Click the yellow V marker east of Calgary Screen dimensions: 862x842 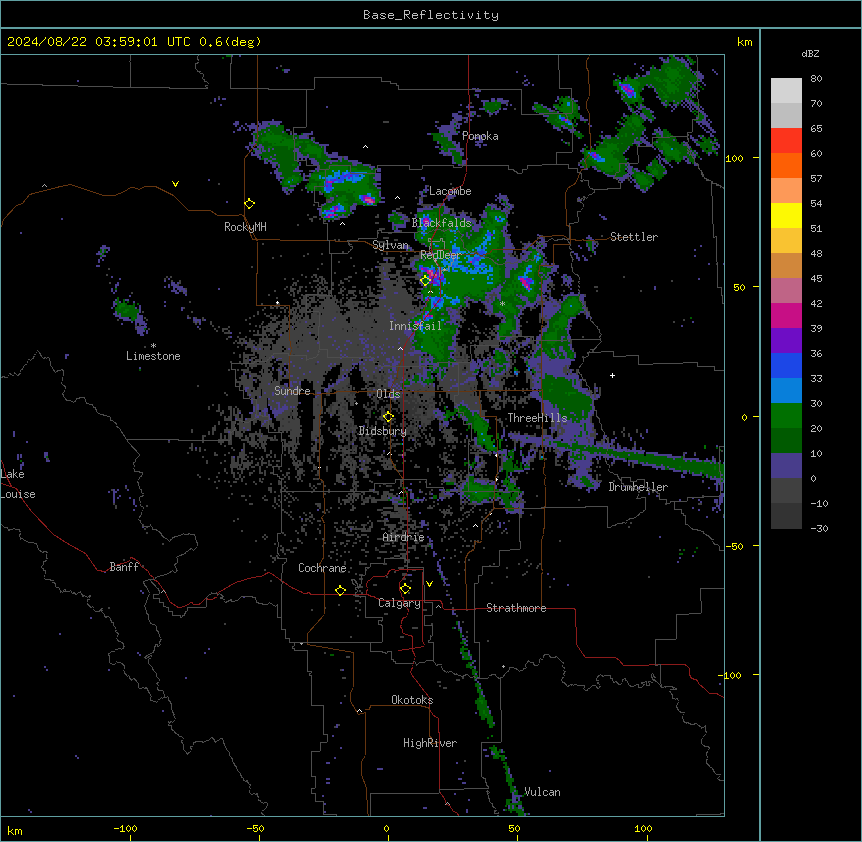pyautogui.click(x=429, y=584)
